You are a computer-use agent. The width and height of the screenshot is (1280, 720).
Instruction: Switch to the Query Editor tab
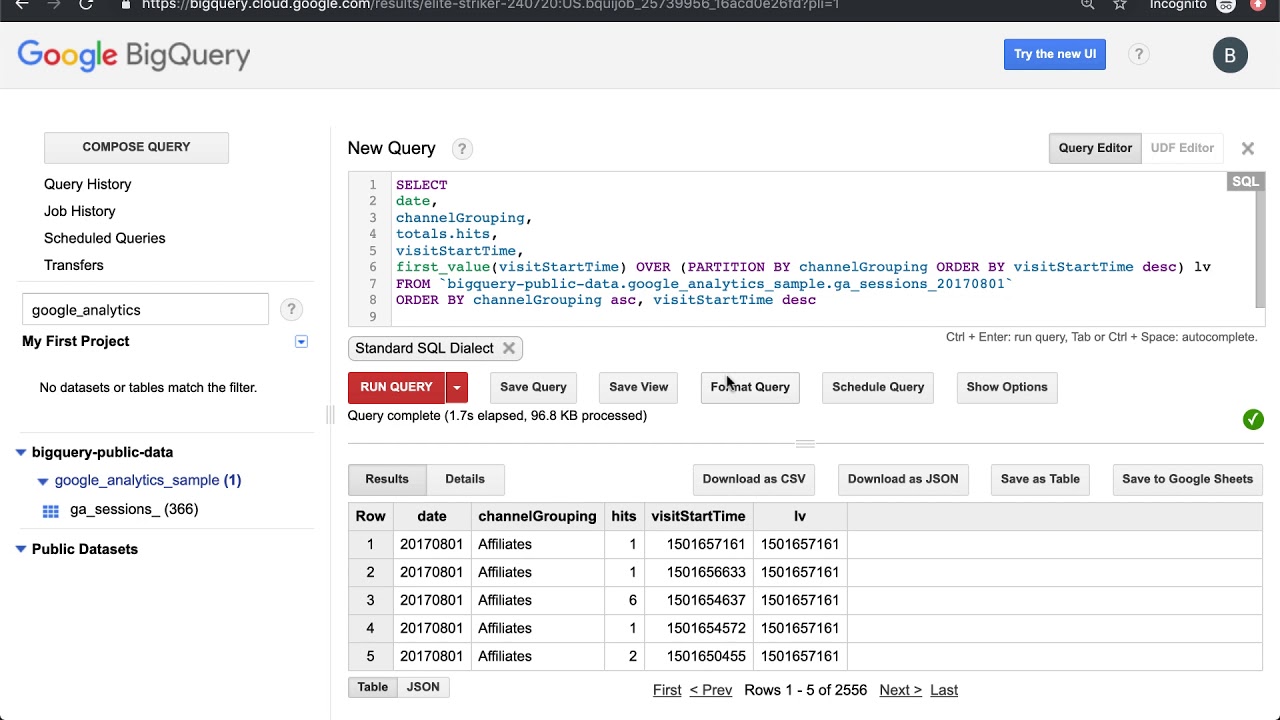click(x=1095, y=148)
